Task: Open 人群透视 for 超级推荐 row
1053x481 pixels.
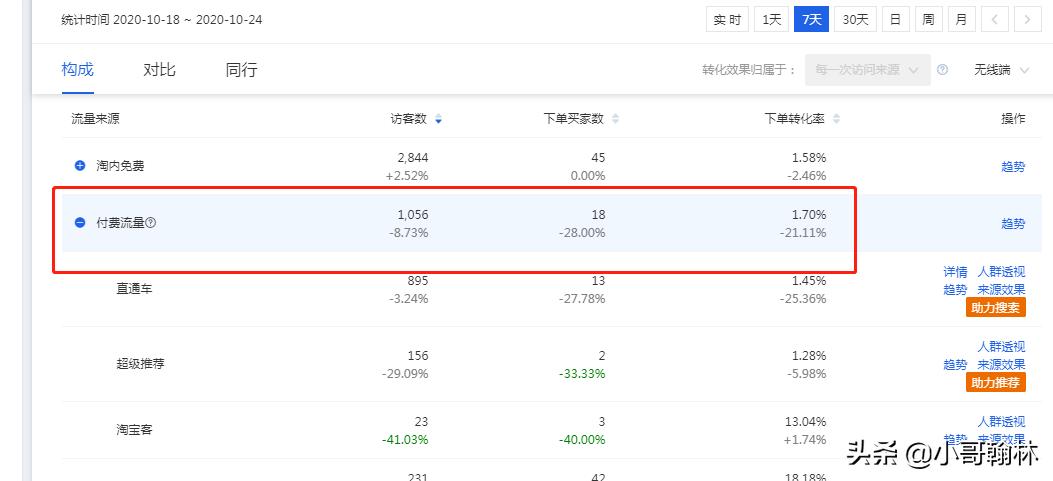Action: pyautogui.click(x=1001, y=347)
